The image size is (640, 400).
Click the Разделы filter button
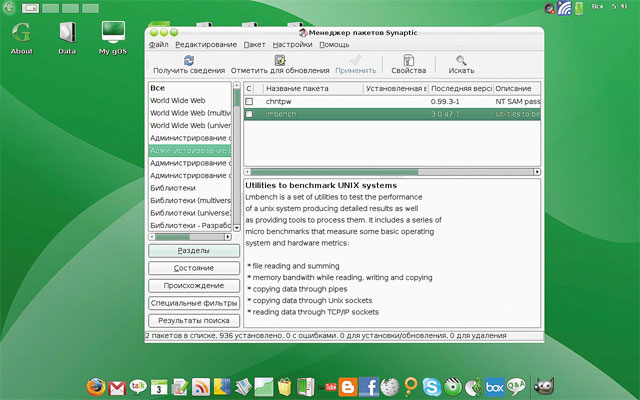click(194, 251)
